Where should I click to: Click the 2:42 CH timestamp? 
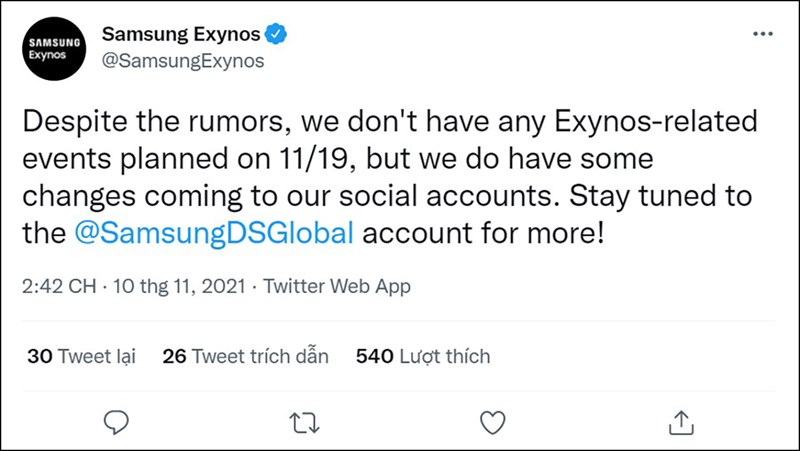(x=58, y=287)
